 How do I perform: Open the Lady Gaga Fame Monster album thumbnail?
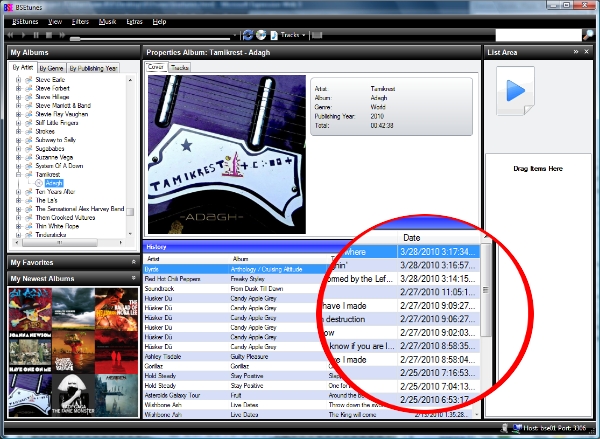[73, 395]
